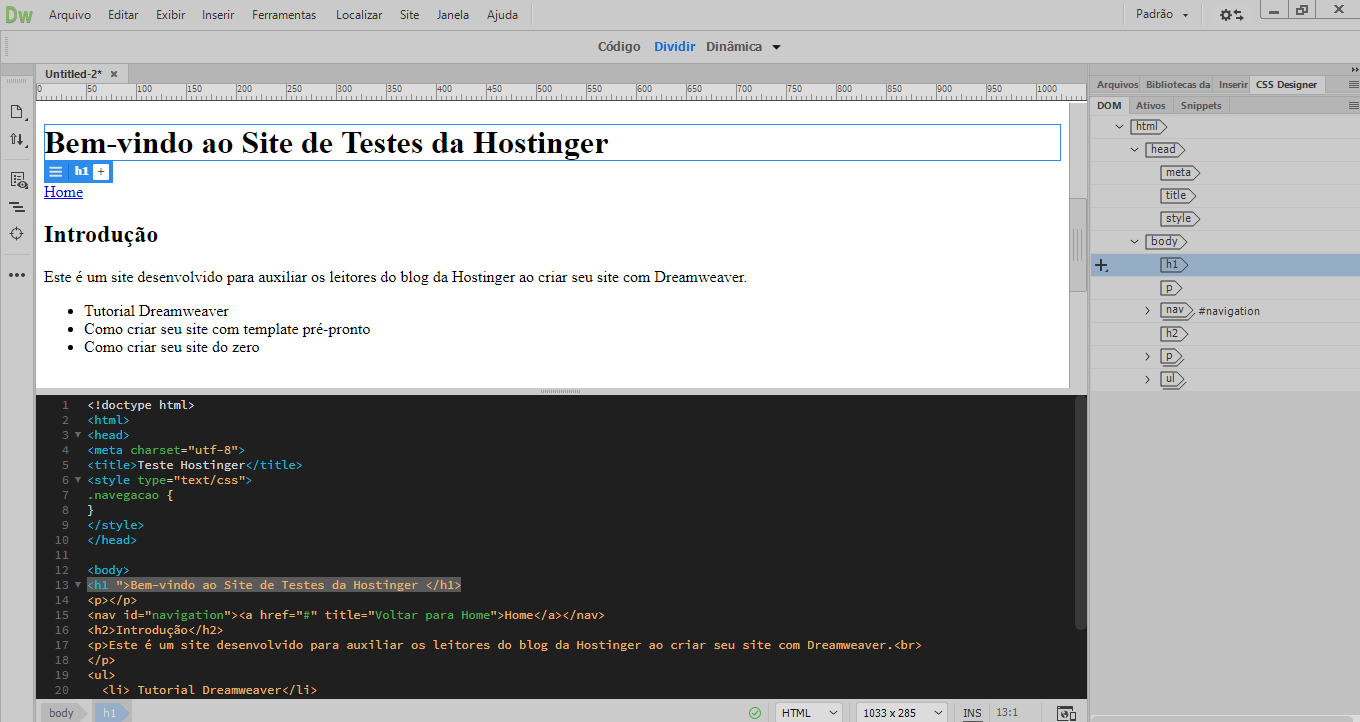
Task: Toggle the INS insert mode indicator
Action: pos(972,713)
